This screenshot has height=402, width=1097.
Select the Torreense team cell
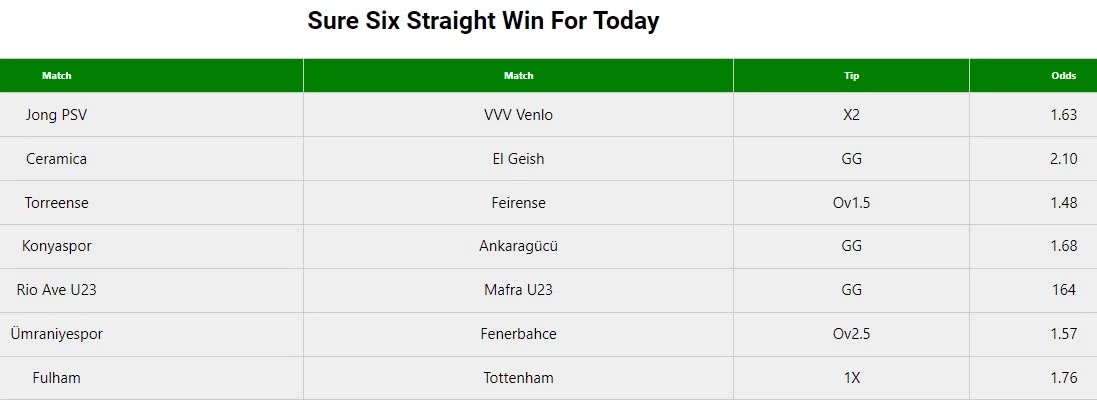[57, 203]
